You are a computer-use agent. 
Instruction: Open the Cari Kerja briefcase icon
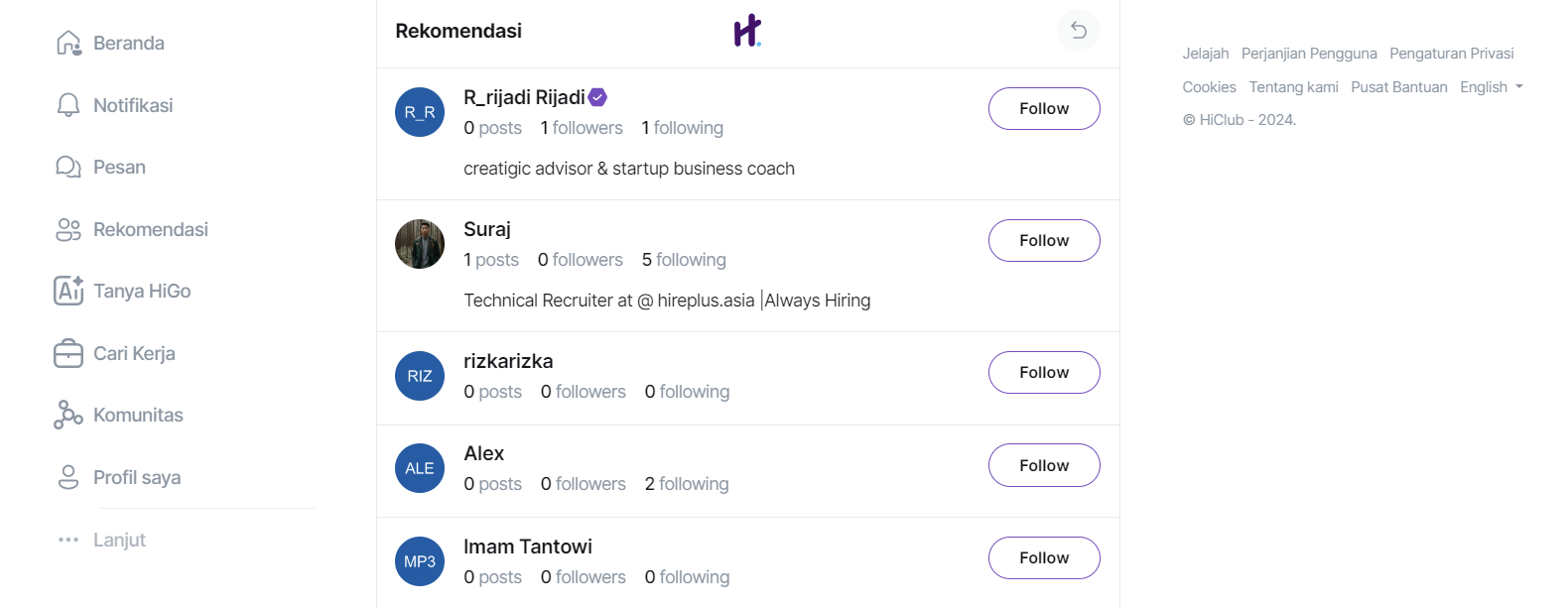point(68,353)
